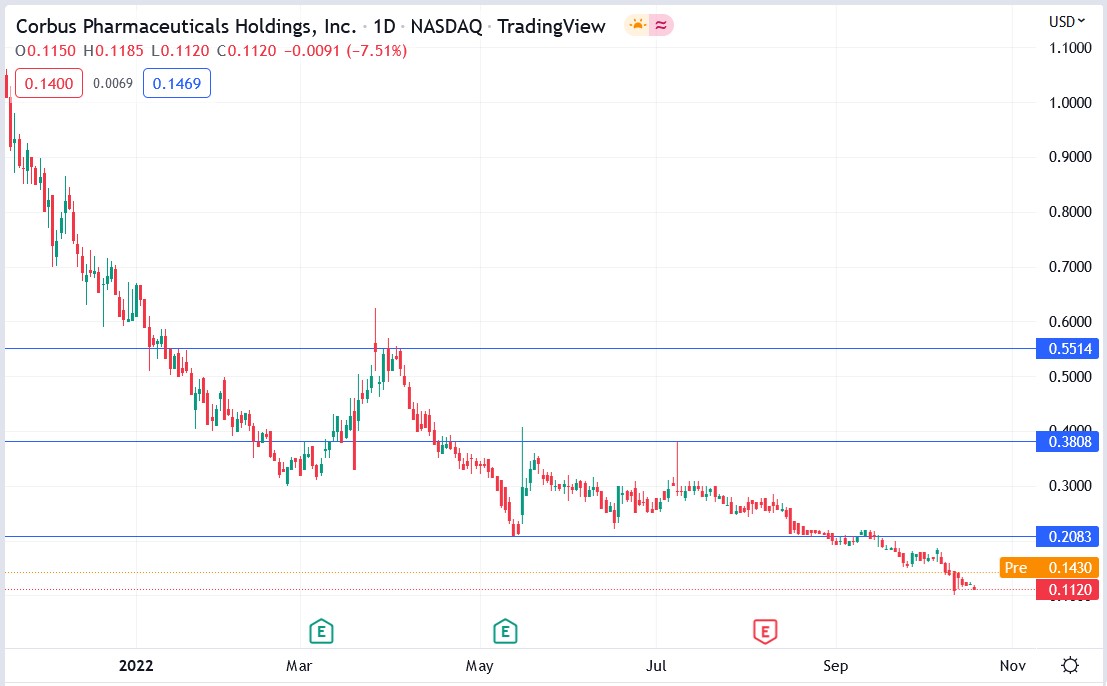Click the orange Pre market price flag

pyautogui.click(x=1047, y=568)
